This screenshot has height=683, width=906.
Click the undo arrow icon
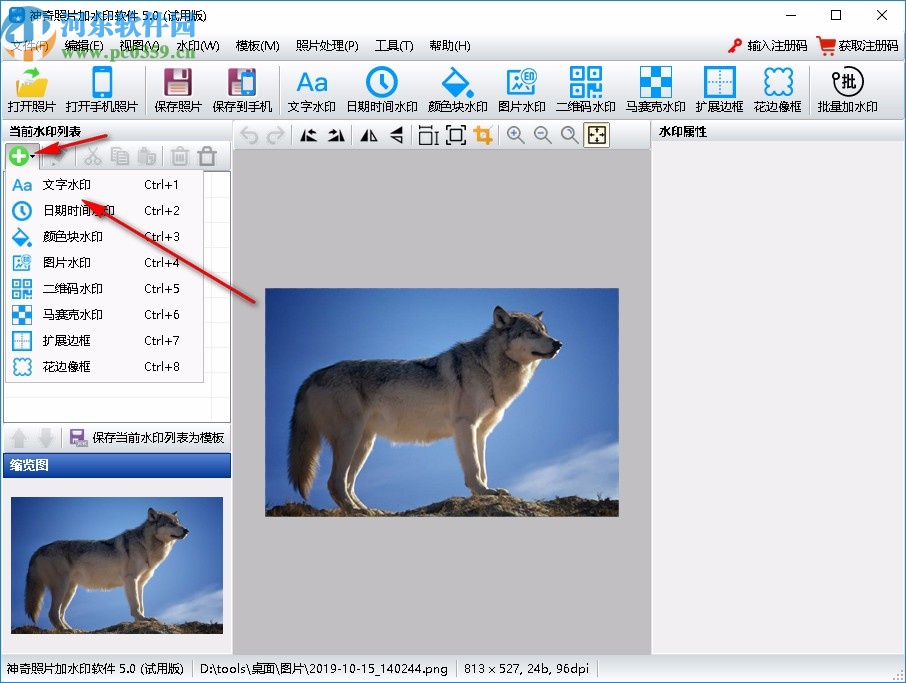click(249, 135)
